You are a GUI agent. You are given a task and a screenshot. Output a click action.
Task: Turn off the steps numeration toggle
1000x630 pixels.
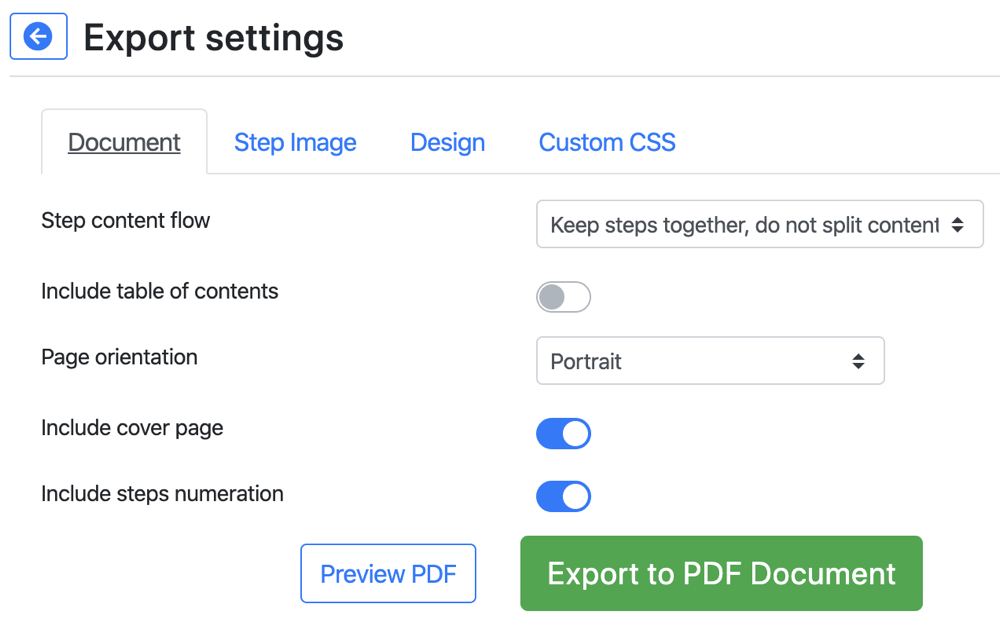pos(563,496)
